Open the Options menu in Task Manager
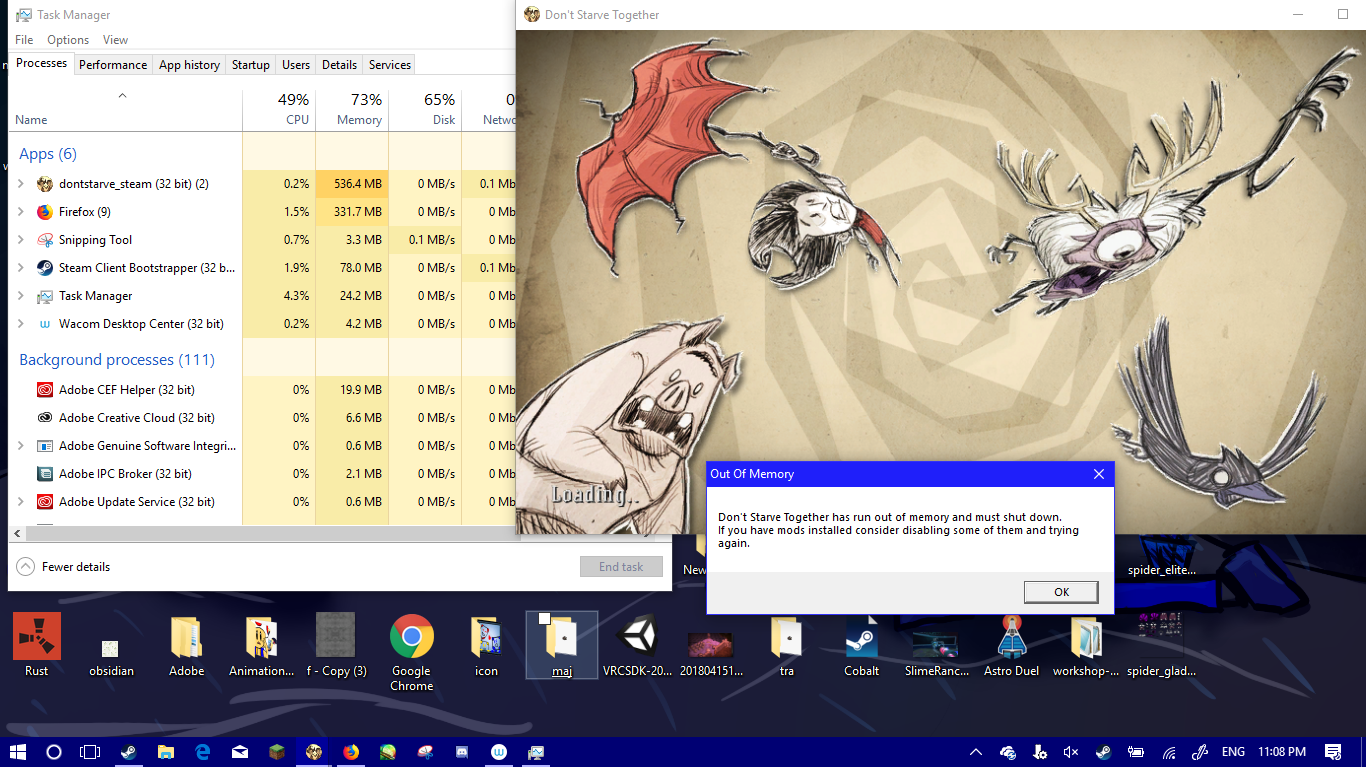This screenshot has width=1366, height=767. click(68, 40)
